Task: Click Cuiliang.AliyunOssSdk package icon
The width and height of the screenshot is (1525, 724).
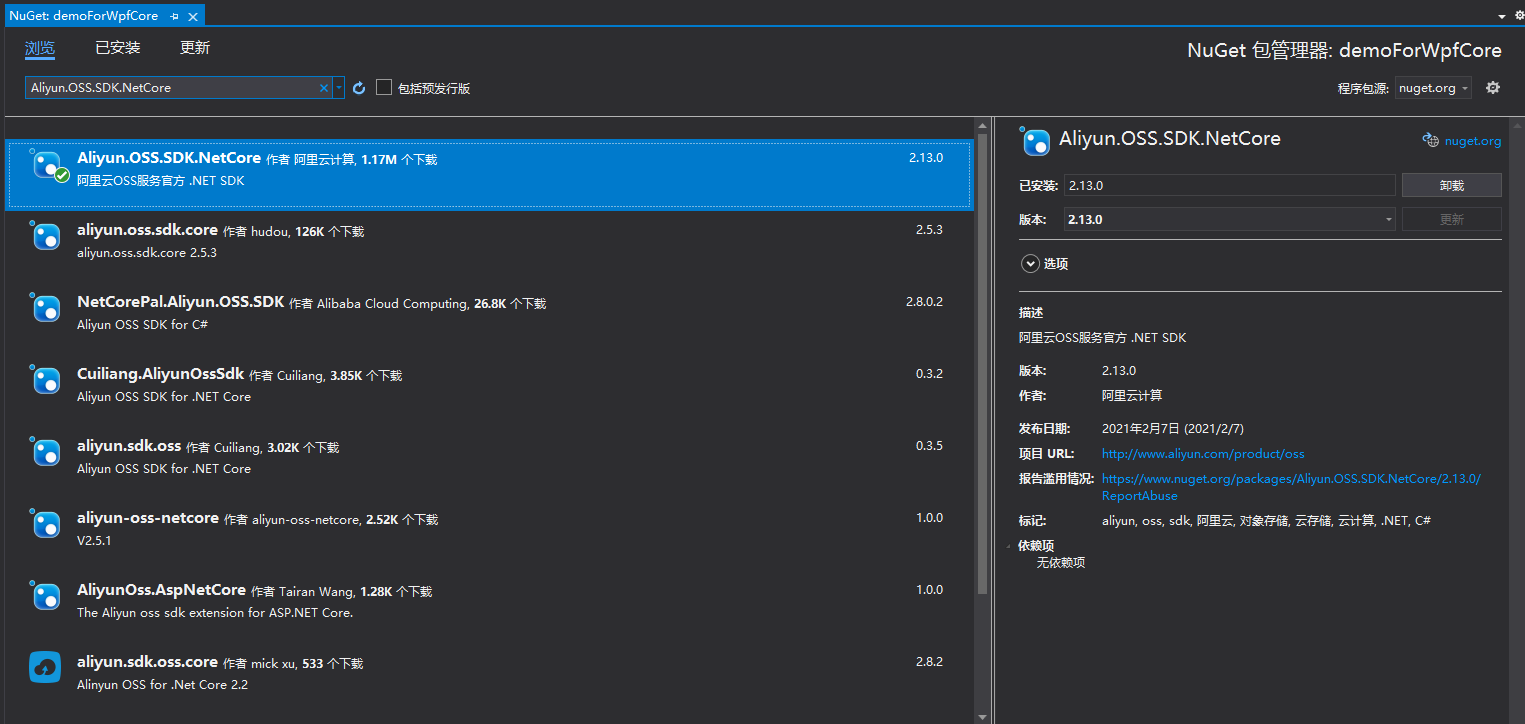Action: [x=46, y=380]
